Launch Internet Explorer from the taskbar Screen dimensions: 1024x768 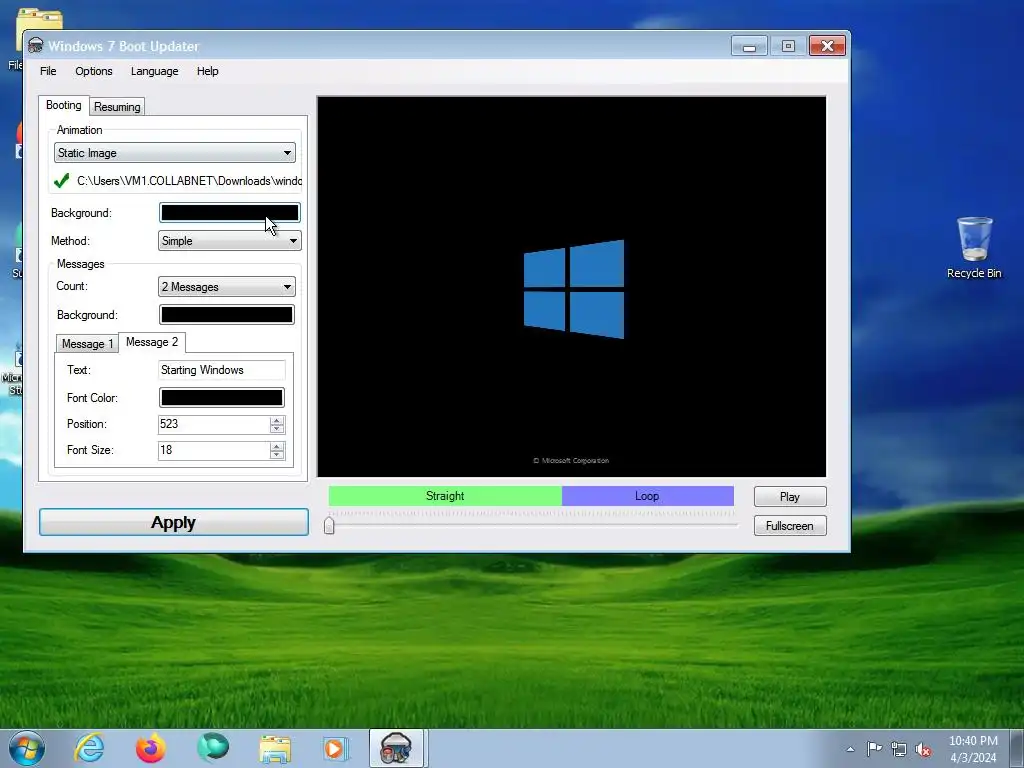pyautogui.click(x=89, y=748)
